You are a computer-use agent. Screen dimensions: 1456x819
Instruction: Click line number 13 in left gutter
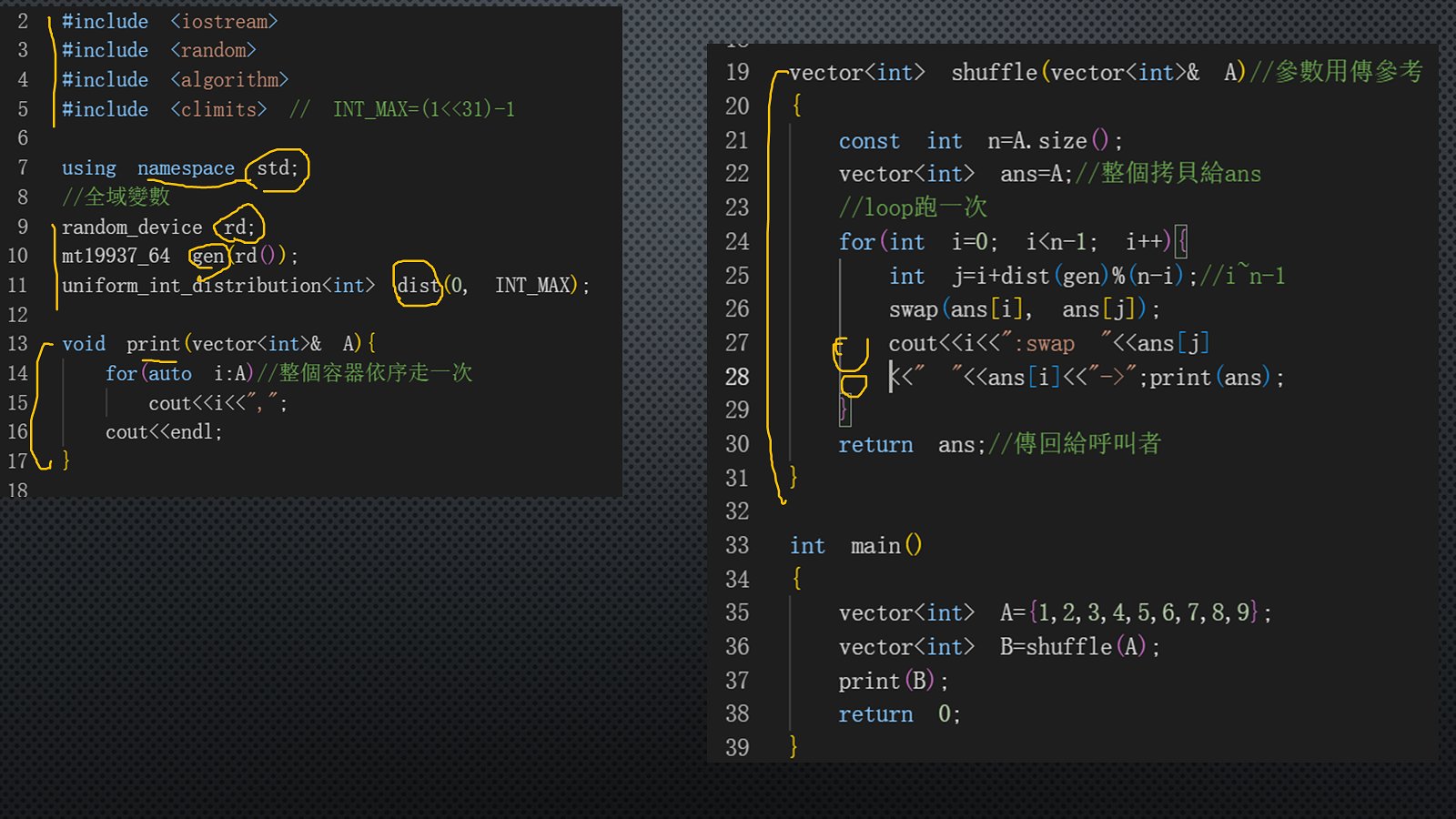tap(17, 344)
